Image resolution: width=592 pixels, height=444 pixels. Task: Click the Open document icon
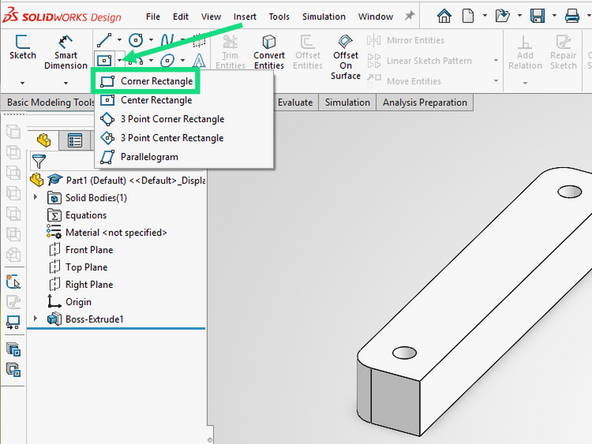(503, 16)
